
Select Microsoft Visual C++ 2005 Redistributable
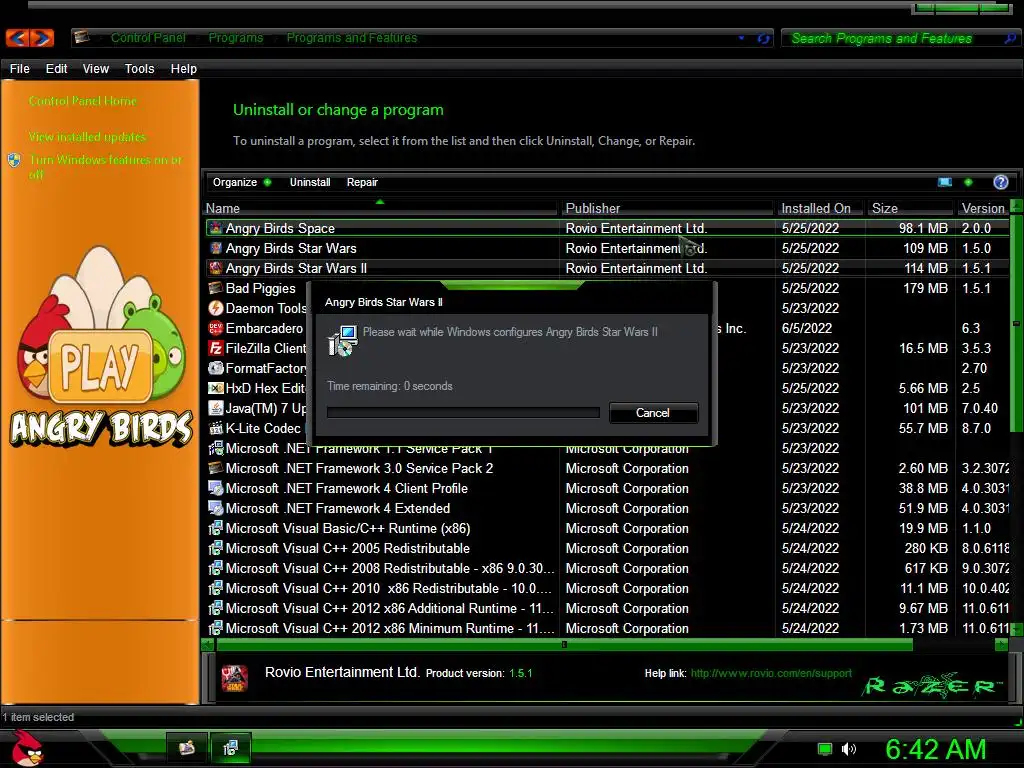pos(607,548)
